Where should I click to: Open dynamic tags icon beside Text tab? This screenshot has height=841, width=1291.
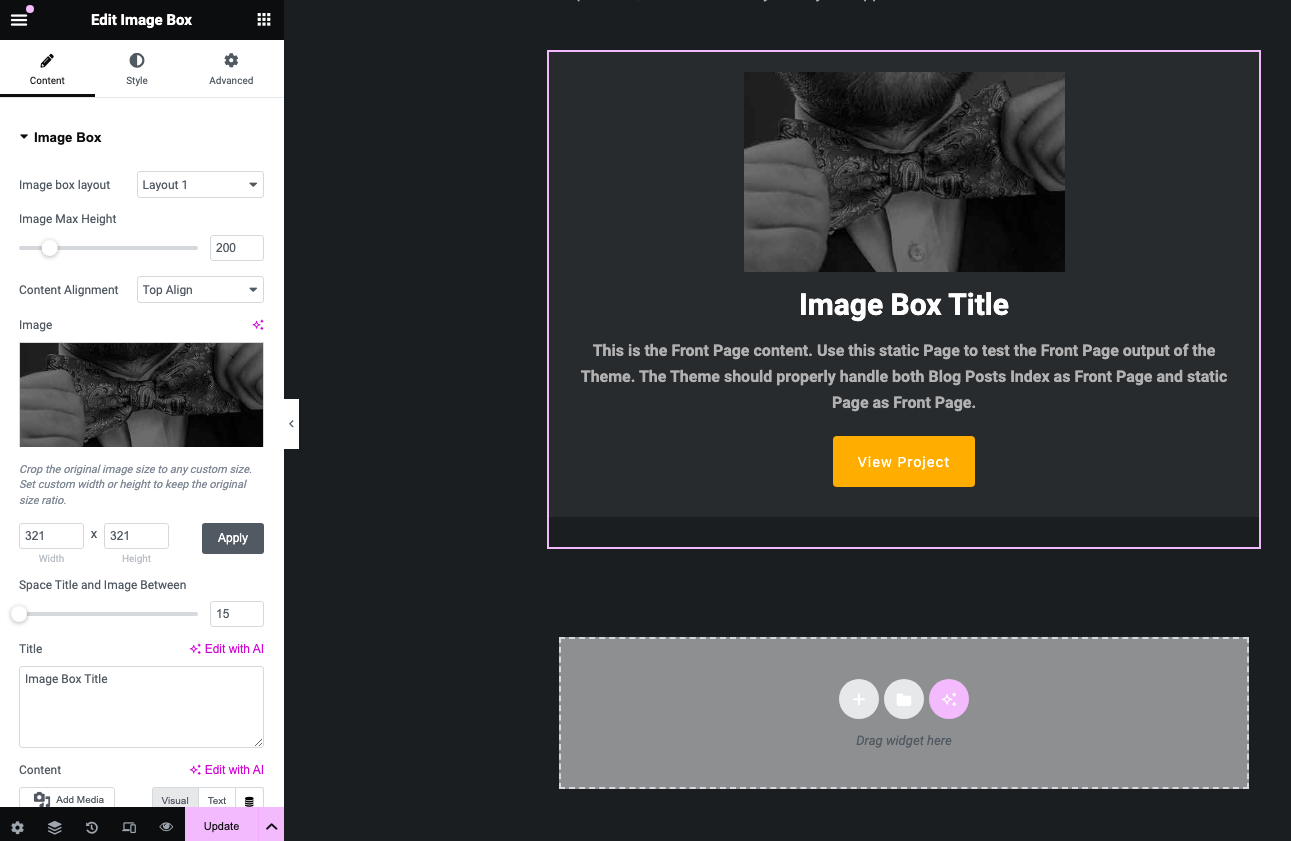pyautogui.click(x=250, y=800)
